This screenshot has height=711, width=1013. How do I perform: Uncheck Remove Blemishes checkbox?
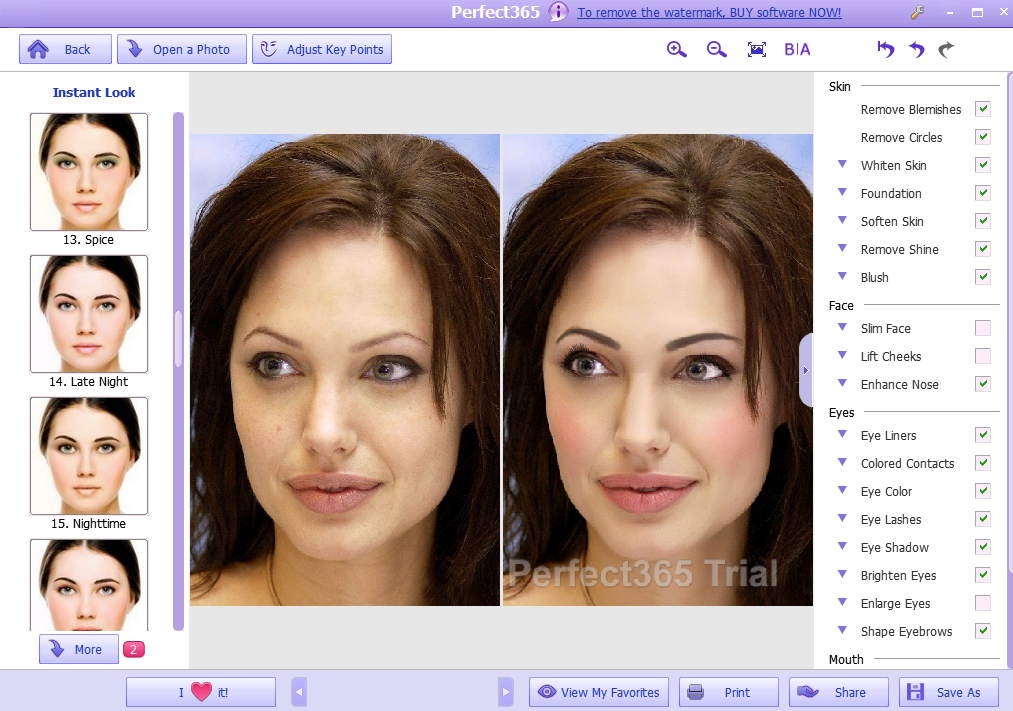click(983, 109)
